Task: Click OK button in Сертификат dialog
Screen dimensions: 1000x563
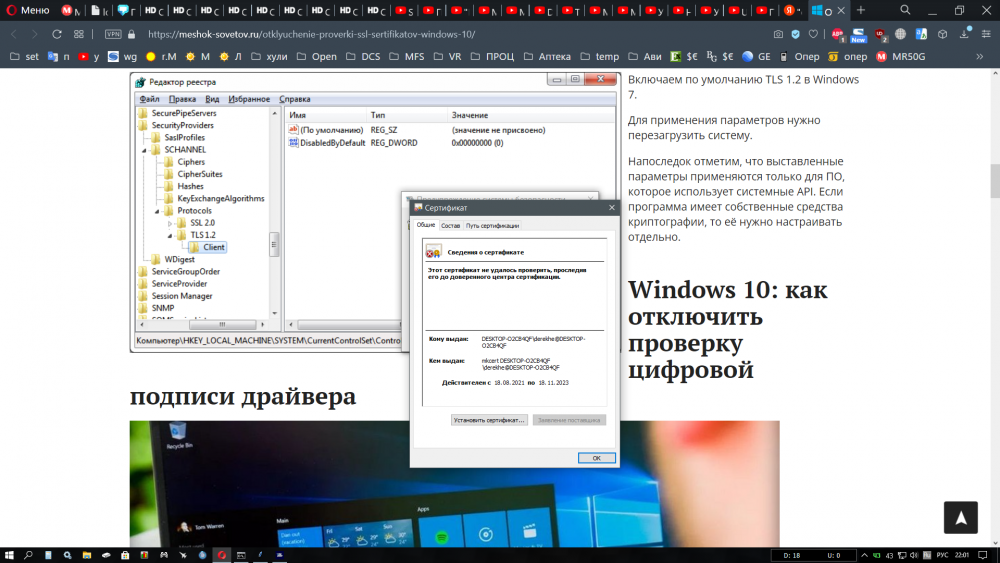Action: pyautogui.click(x=596, y=458)
